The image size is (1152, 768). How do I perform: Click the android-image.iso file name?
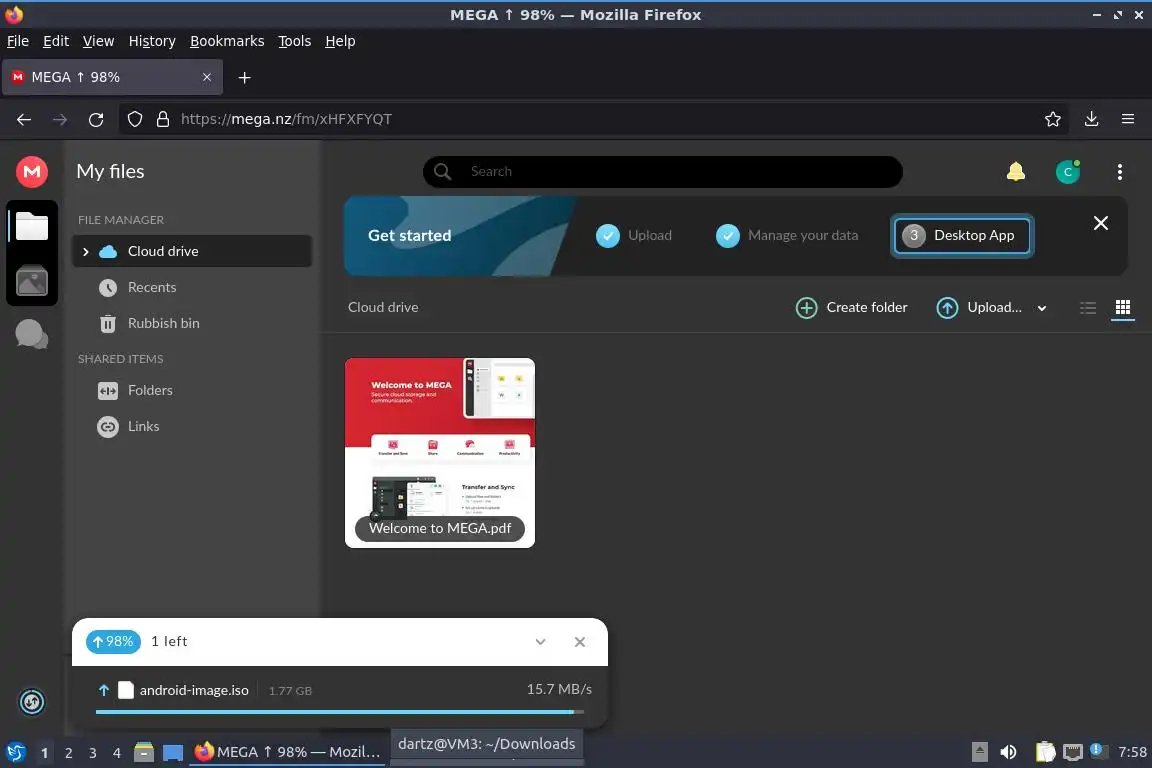(x=194, y=691)
